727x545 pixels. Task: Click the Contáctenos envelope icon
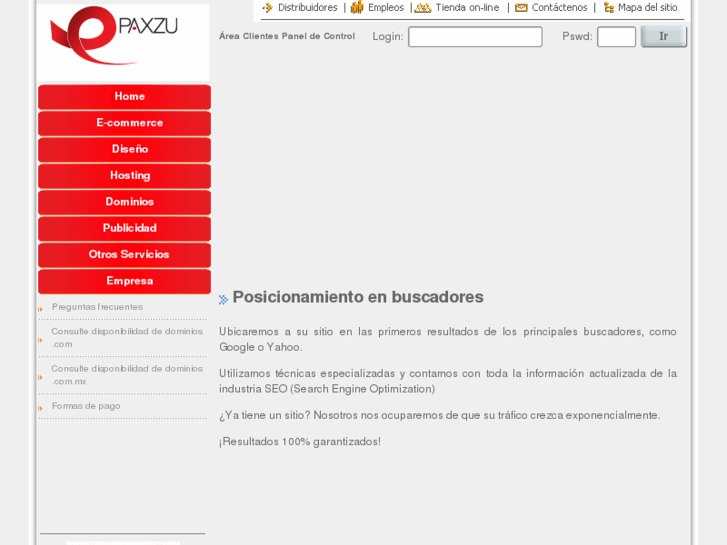[521, 7]
